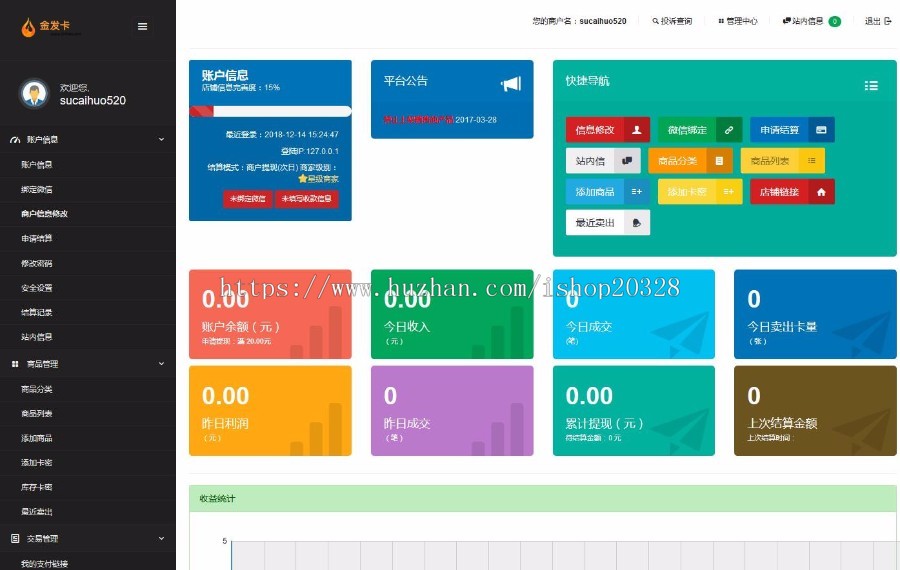Click the link icon on 微信绑定 button
This screenshot has width=900, height=570.
[729, 130]
